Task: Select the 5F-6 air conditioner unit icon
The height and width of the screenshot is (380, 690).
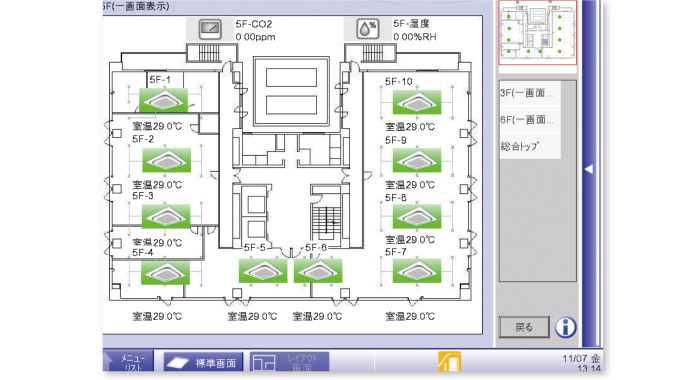Action: [x=318, y=270]
